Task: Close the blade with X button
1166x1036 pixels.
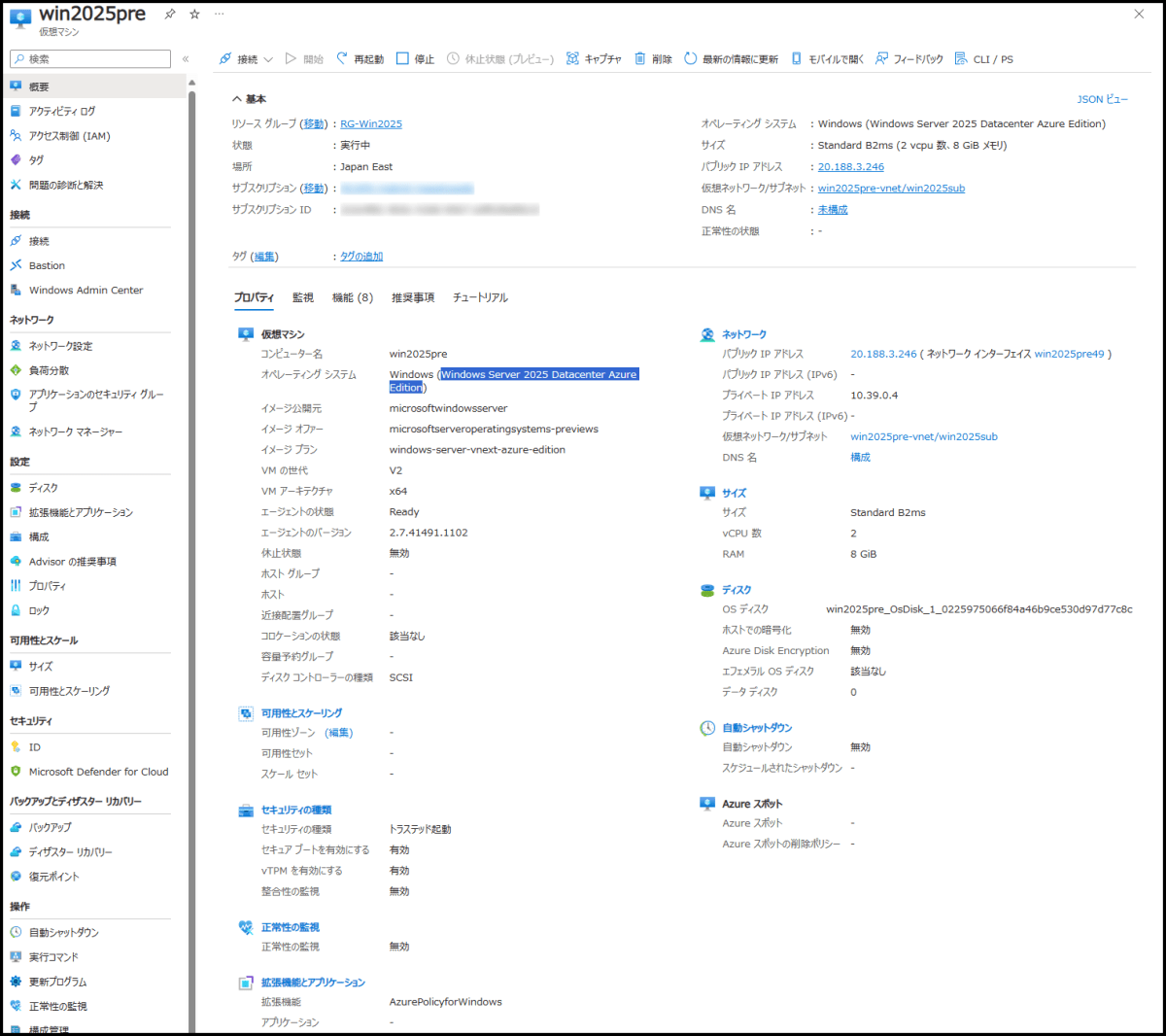Action: (x=1139, y=15)
